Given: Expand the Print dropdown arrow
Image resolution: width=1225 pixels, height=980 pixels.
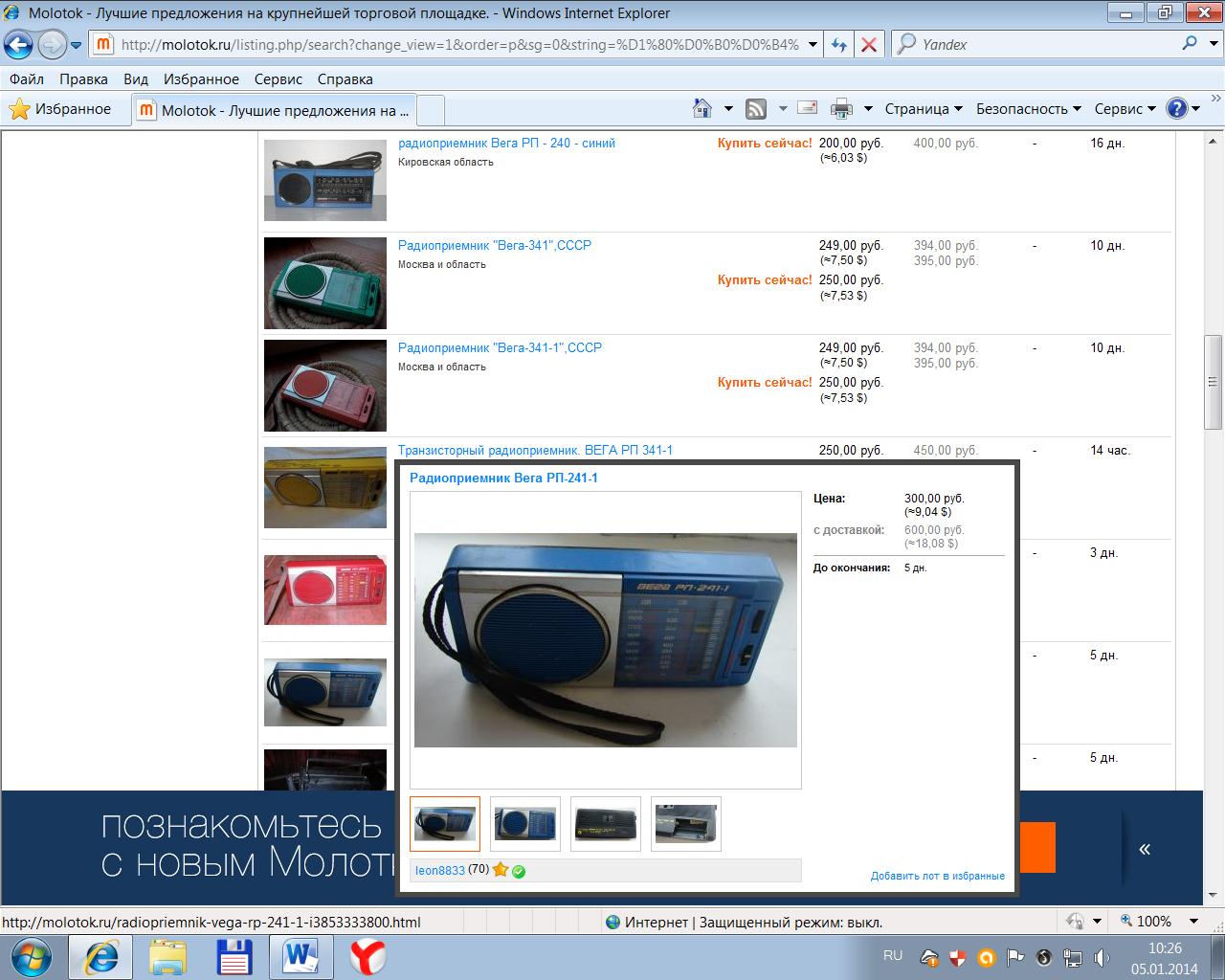Looking at the screenshot, I should click(868, 109).
